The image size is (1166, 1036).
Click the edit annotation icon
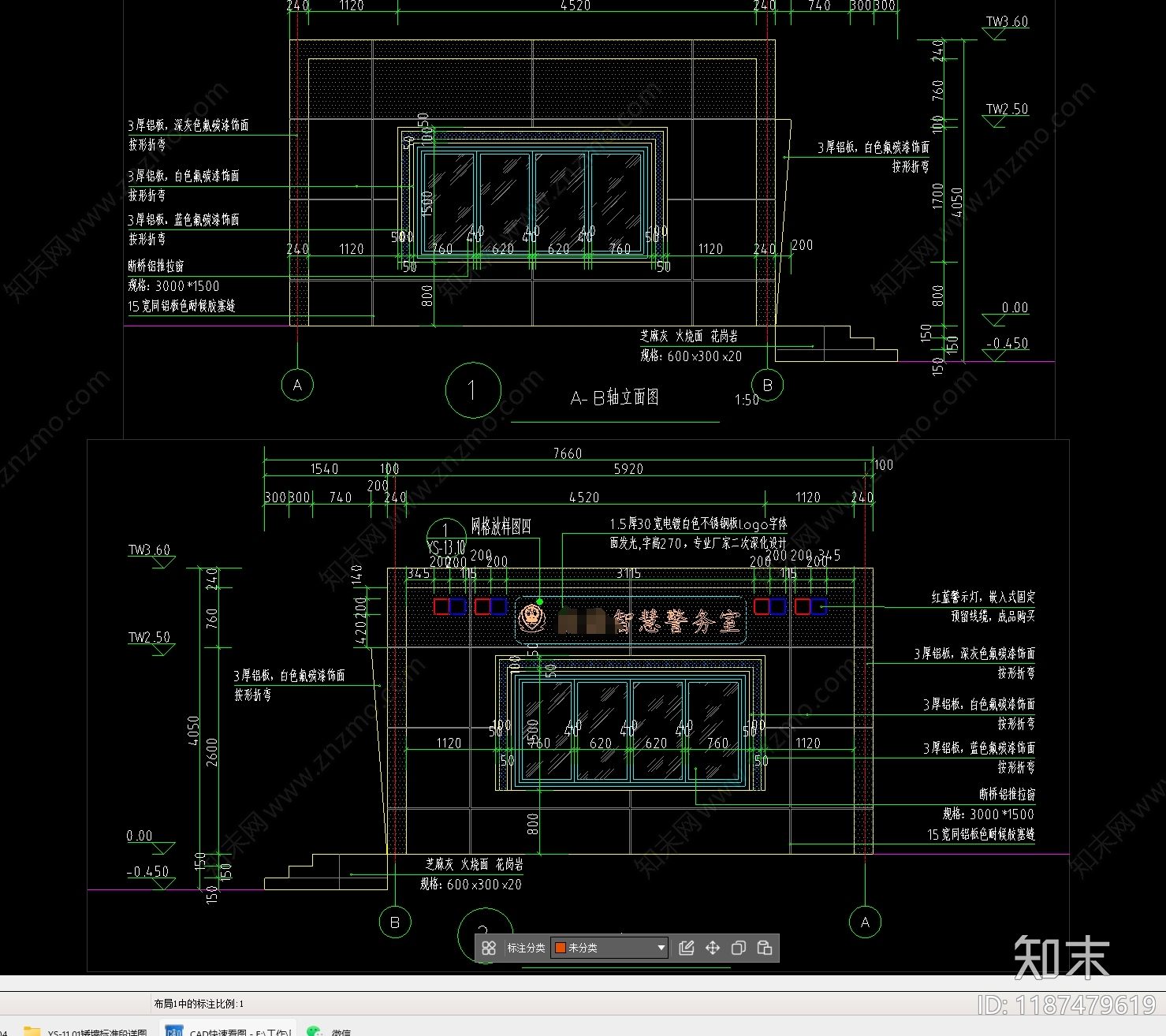[687, 948]
